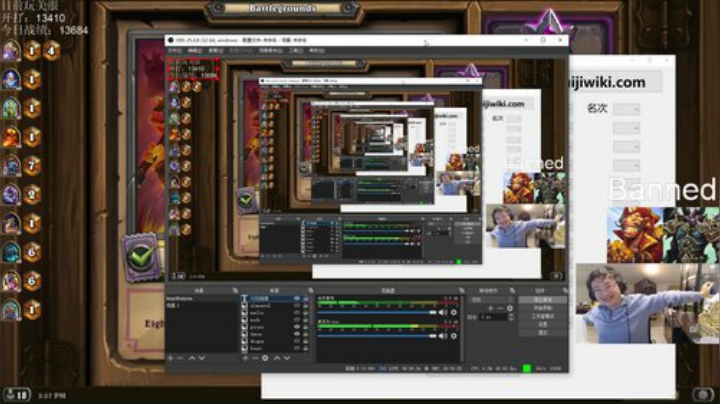
Task: Toggle lock icon of the pirate source
Action: (305, 327)
